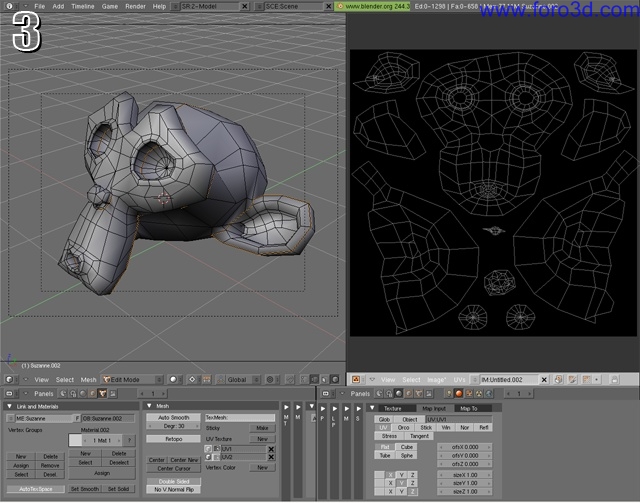The width and height of the screenshot is (640, 503).
Task: Toggle occlude background geometry cube icon
Action: pyautogui.click(x=335, y=379)
